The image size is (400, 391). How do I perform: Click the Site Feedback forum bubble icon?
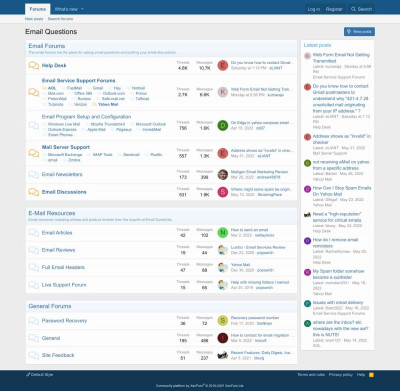[34, 355]
